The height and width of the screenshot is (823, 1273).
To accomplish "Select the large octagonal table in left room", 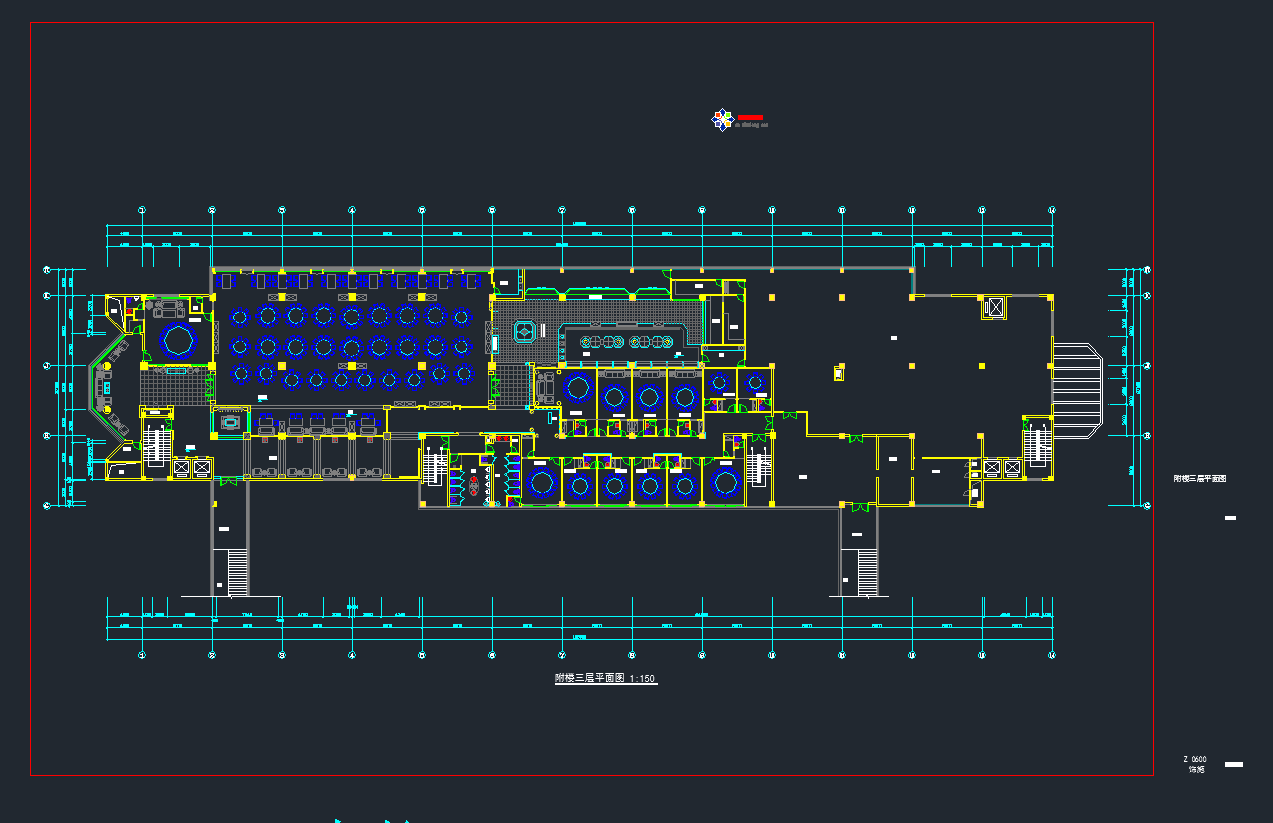I will click(178, 340).
